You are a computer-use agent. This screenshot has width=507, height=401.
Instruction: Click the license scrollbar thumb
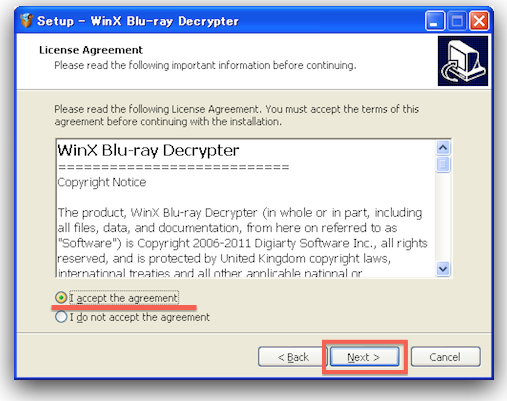443,164
